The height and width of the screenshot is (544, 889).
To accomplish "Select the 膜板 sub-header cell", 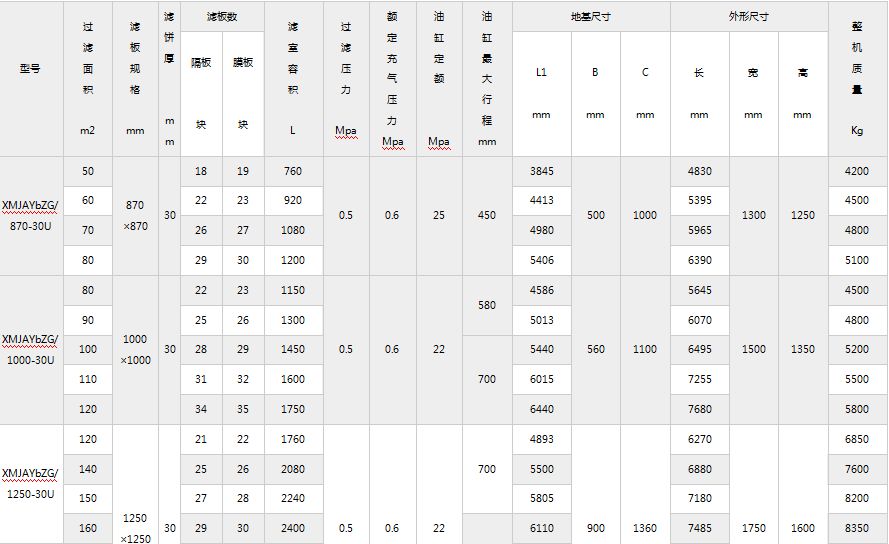I will (243, 62).
